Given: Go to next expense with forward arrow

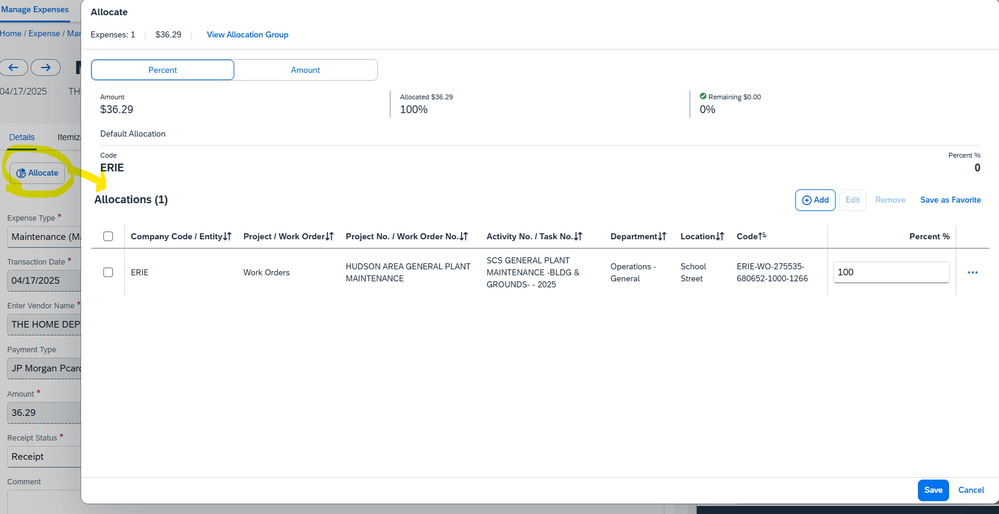Looking at the screenshot, I should coord(45,68).
